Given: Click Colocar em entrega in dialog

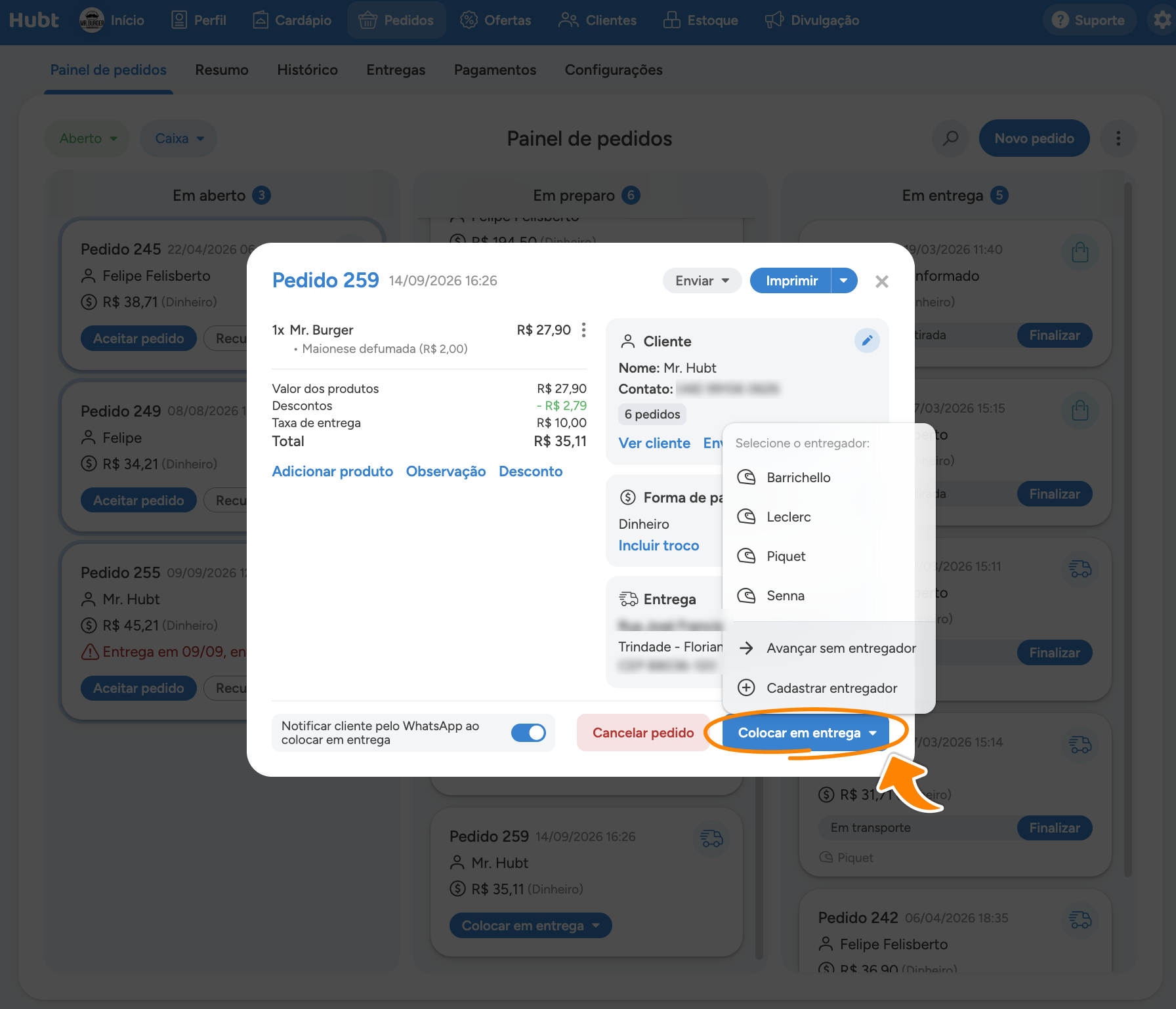Looking at the screenshot, I should click(806, 733).
